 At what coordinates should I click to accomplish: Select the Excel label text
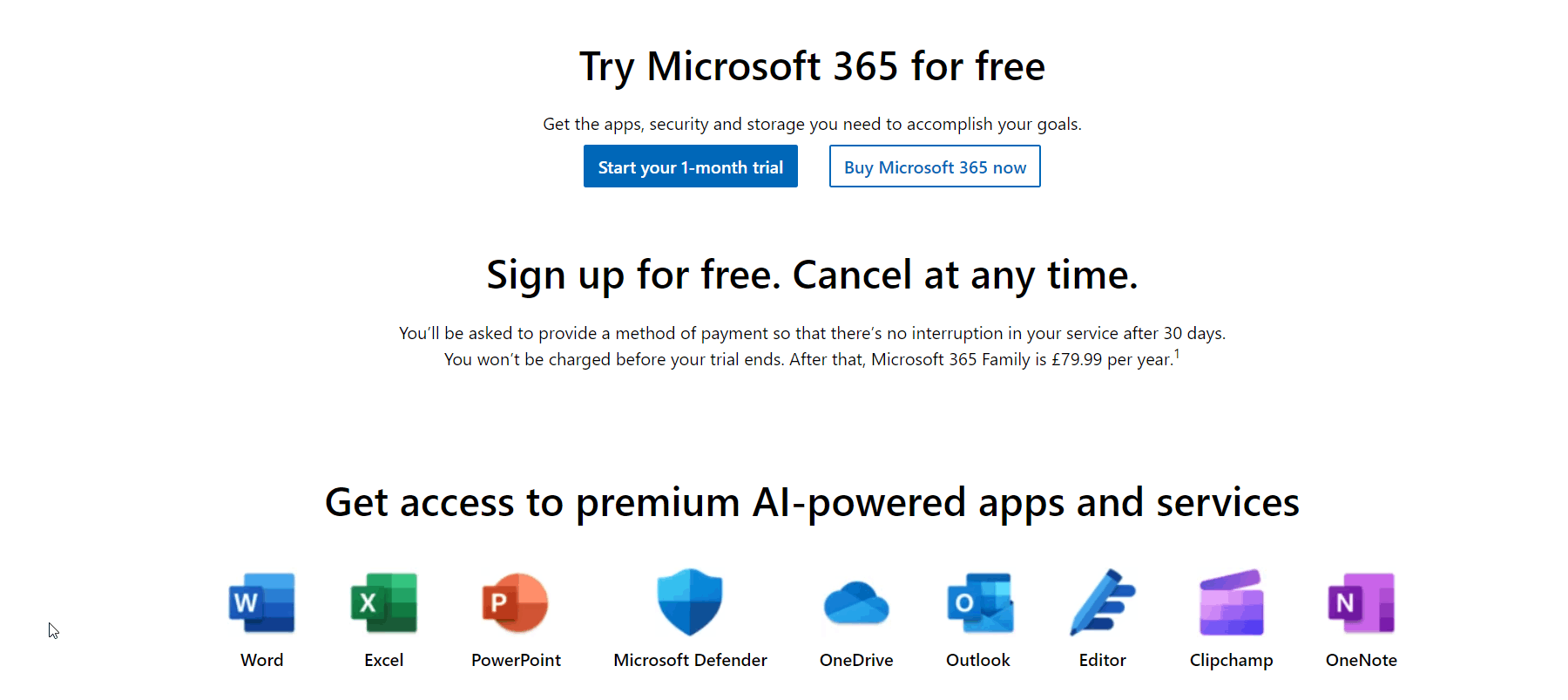click(x=384, y=660)
